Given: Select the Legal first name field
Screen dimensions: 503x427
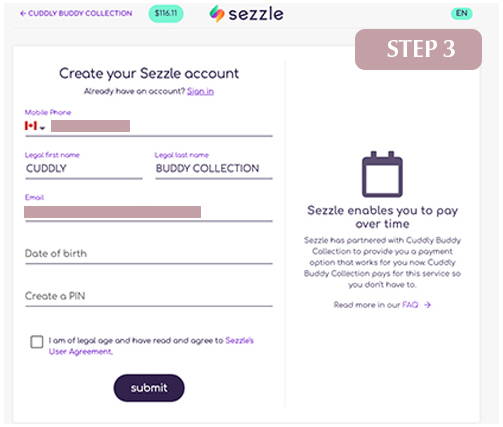Looking at the screenshot, I should [x=84, y=168].
